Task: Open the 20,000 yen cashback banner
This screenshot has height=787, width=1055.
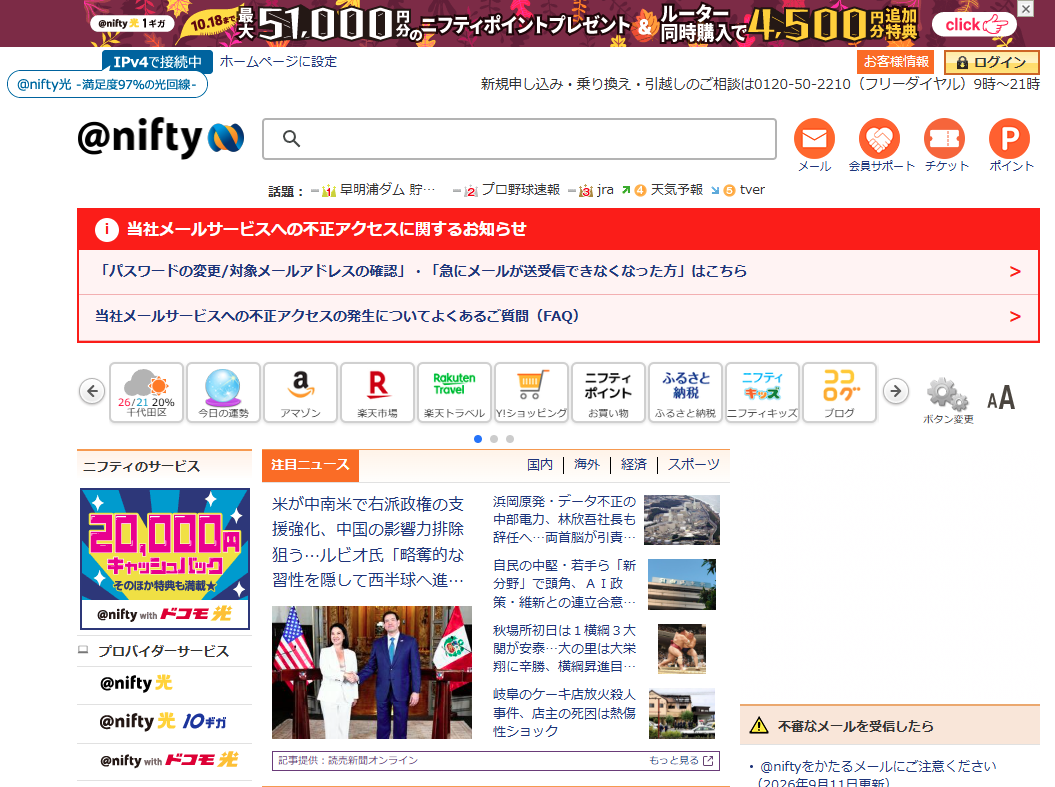Action: point(165,558)
